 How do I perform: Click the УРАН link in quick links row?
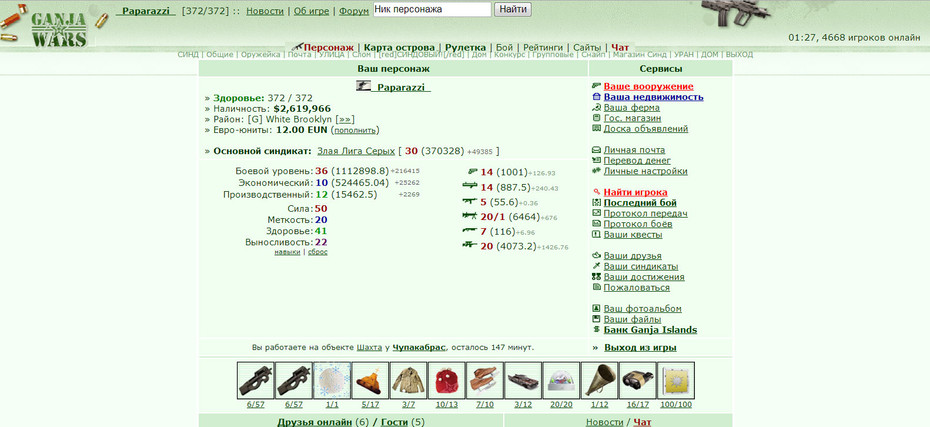685,55
